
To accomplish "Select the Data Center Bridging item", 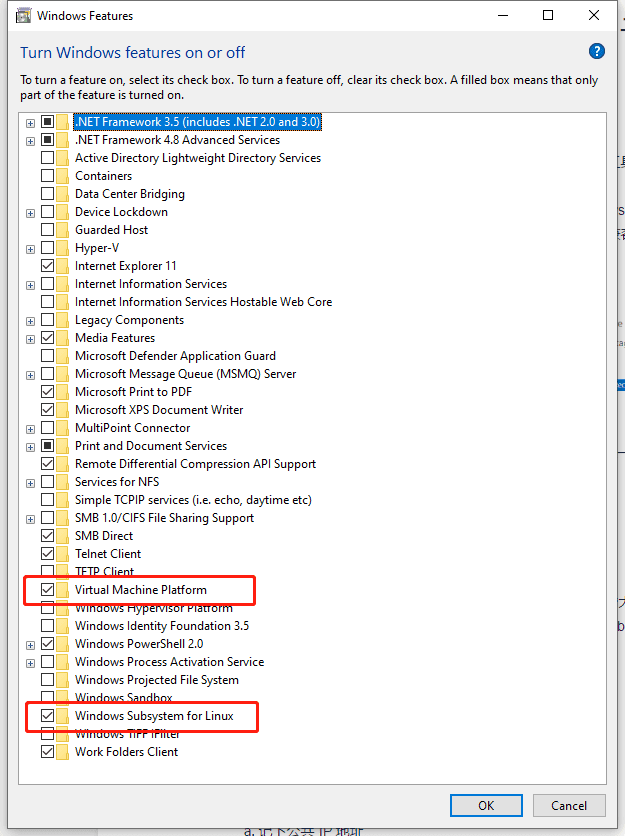I will pos(129,194).
